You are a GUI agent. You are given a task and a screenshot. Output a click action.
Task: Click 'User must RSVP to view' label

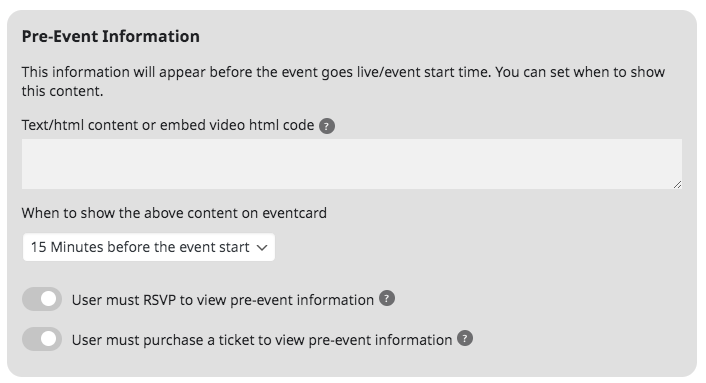pos(223,300)
